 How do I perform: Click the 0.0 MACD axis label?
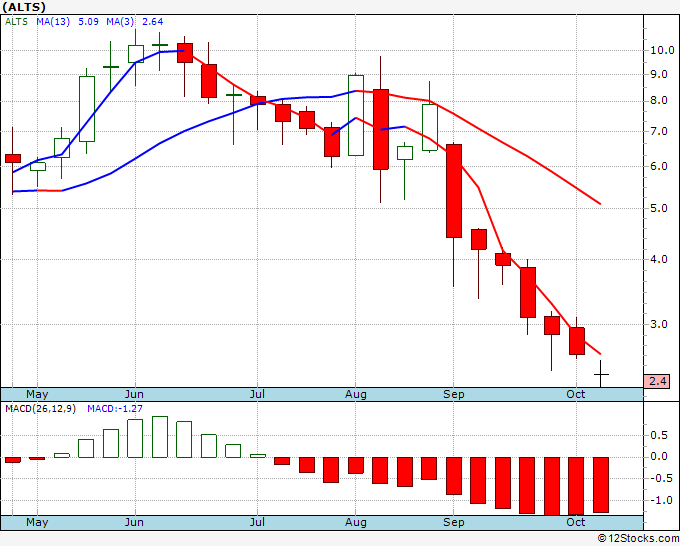tap(659, 457)
